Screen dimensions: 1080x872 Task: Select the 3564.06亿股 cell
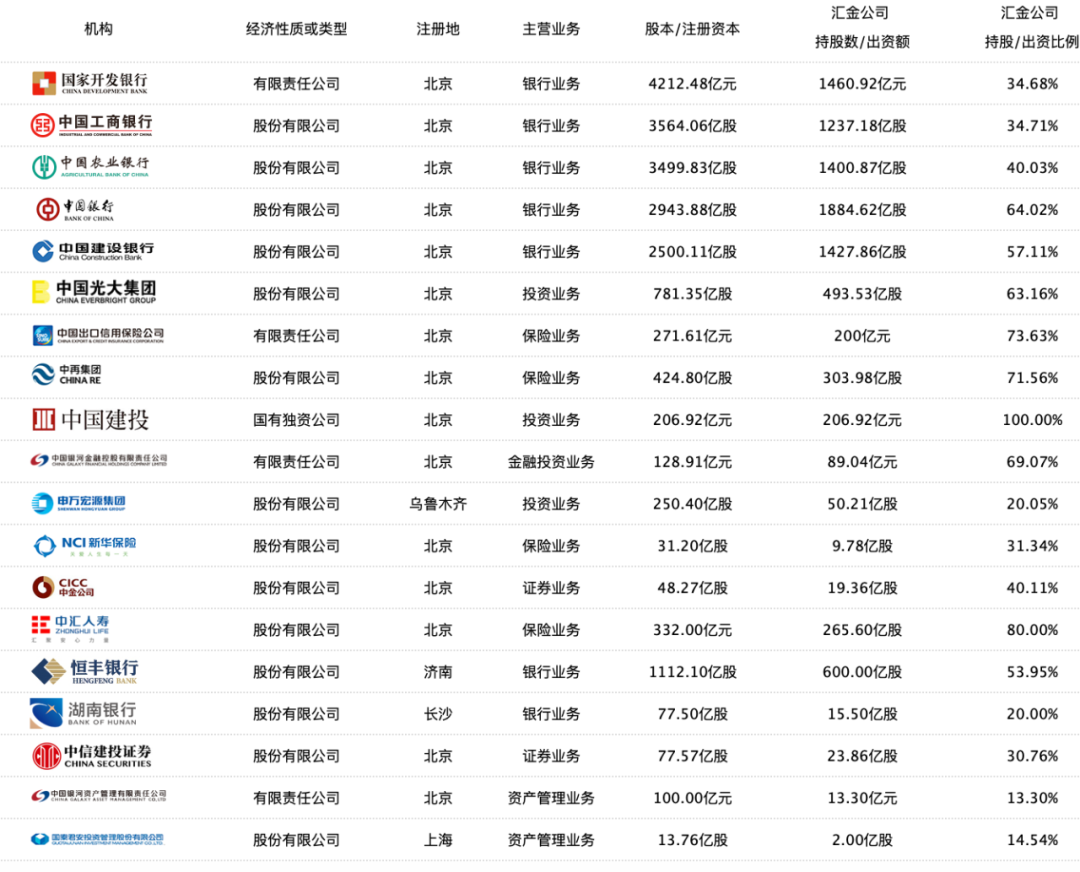(692, 126)
